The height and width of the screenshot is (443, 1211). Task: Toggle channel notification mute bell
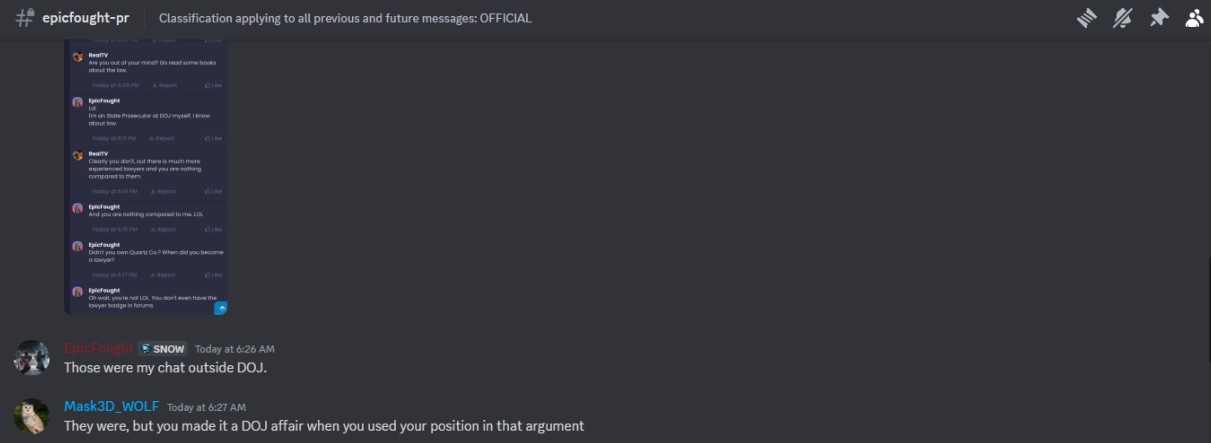[x=1123, y=18]
